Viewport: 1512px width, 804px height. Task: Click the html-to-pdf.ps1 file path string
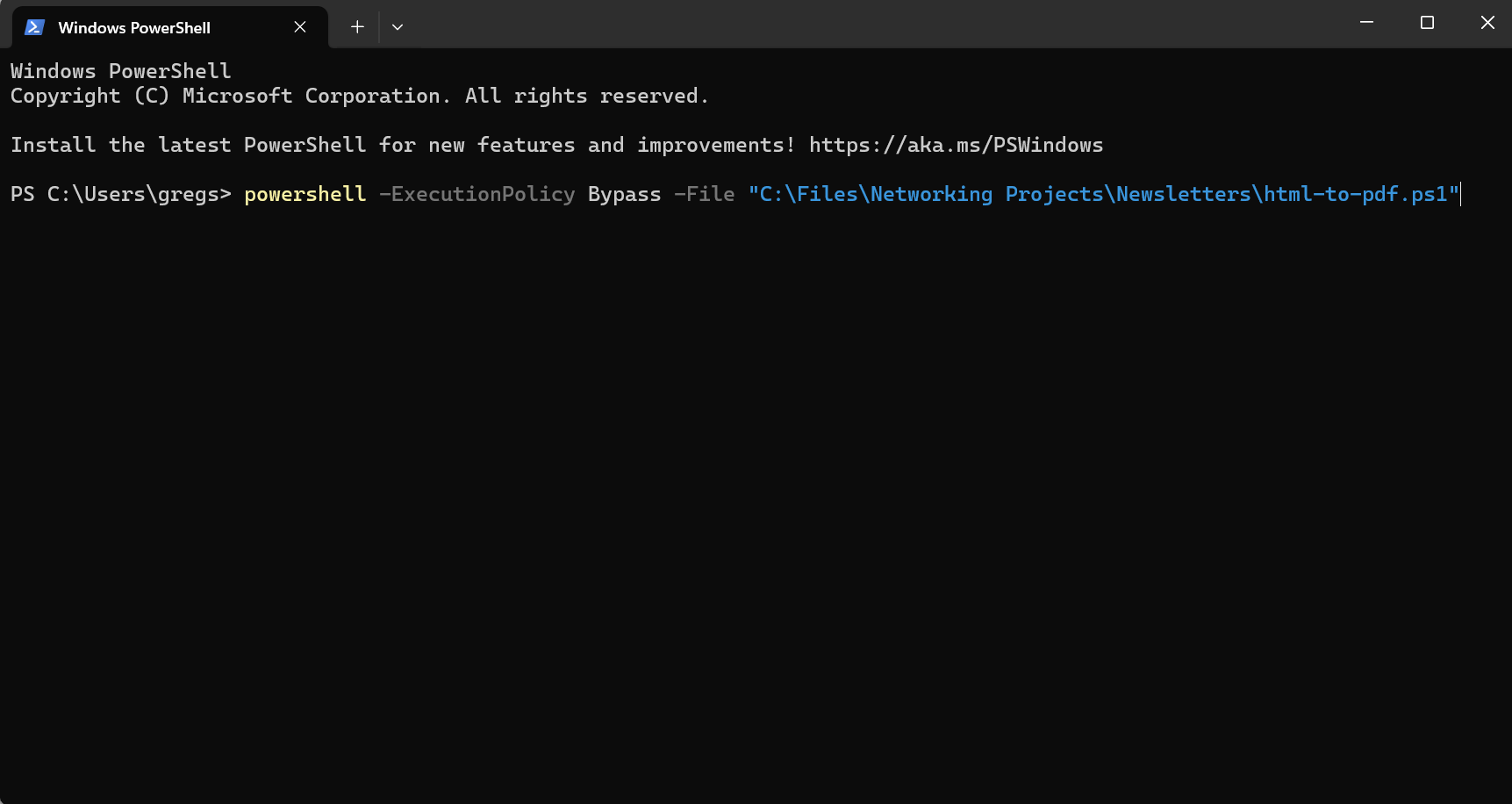(1104, 194)
